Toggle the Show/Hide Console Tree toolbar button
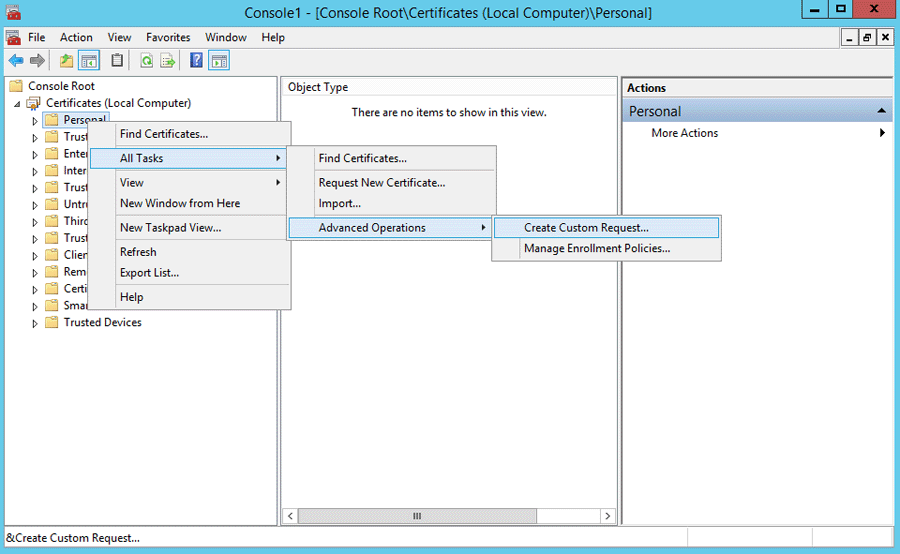This screenshot has height=554, width=900. pyautogui.click(x=89, y=61)
